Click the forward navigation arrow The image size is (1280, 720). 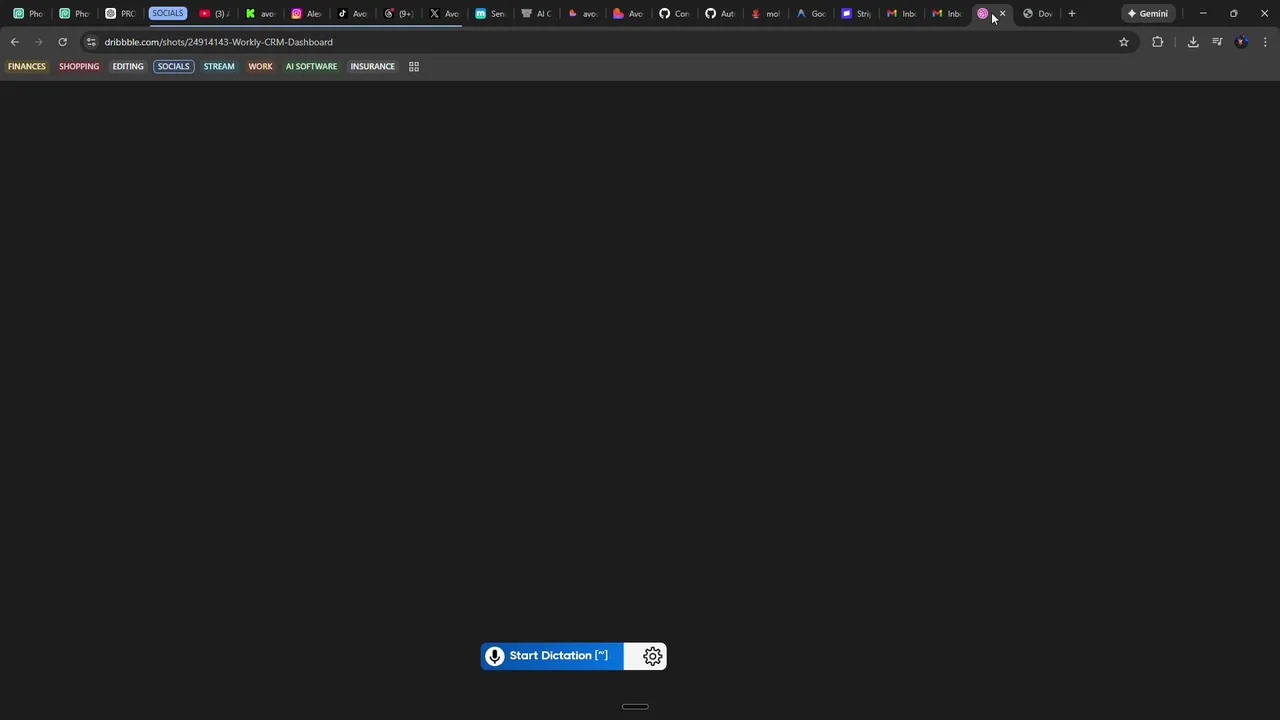coord(38,42)
